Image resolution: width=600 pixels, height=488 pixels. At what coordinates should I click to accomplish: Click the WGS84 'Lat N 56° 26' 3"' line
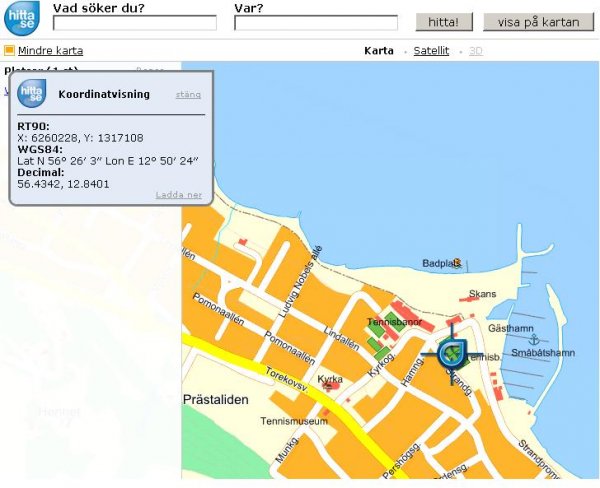[x=108, y=161]
